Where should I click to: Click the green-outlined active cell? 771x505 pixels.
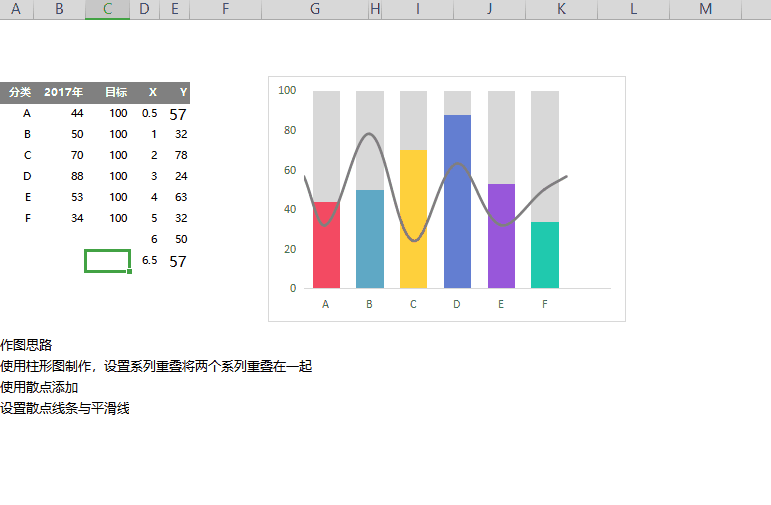[x=107, y=261]
